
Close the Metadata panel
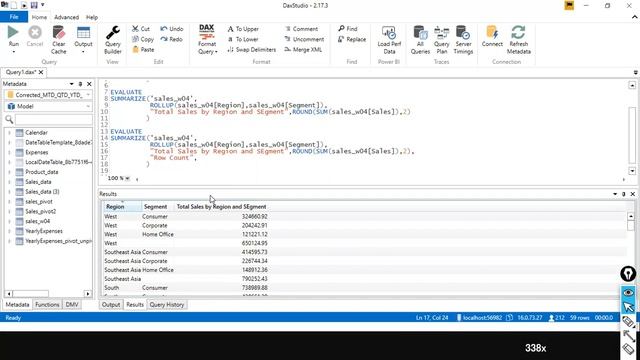point(89,84)
